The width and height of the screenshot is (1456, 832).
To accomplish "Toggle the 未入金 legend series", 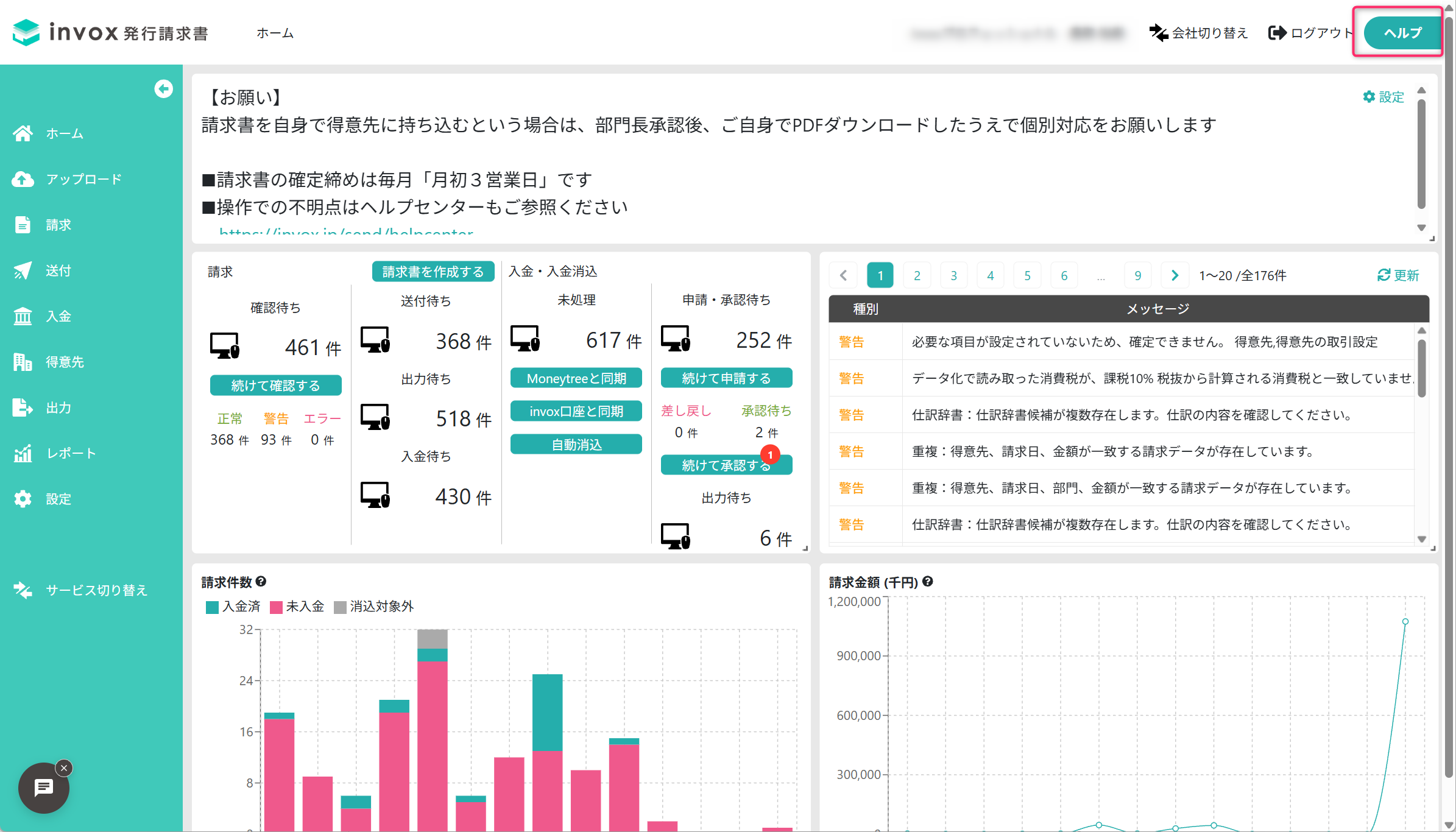I will pyautogui.click(x=297, y=607).
